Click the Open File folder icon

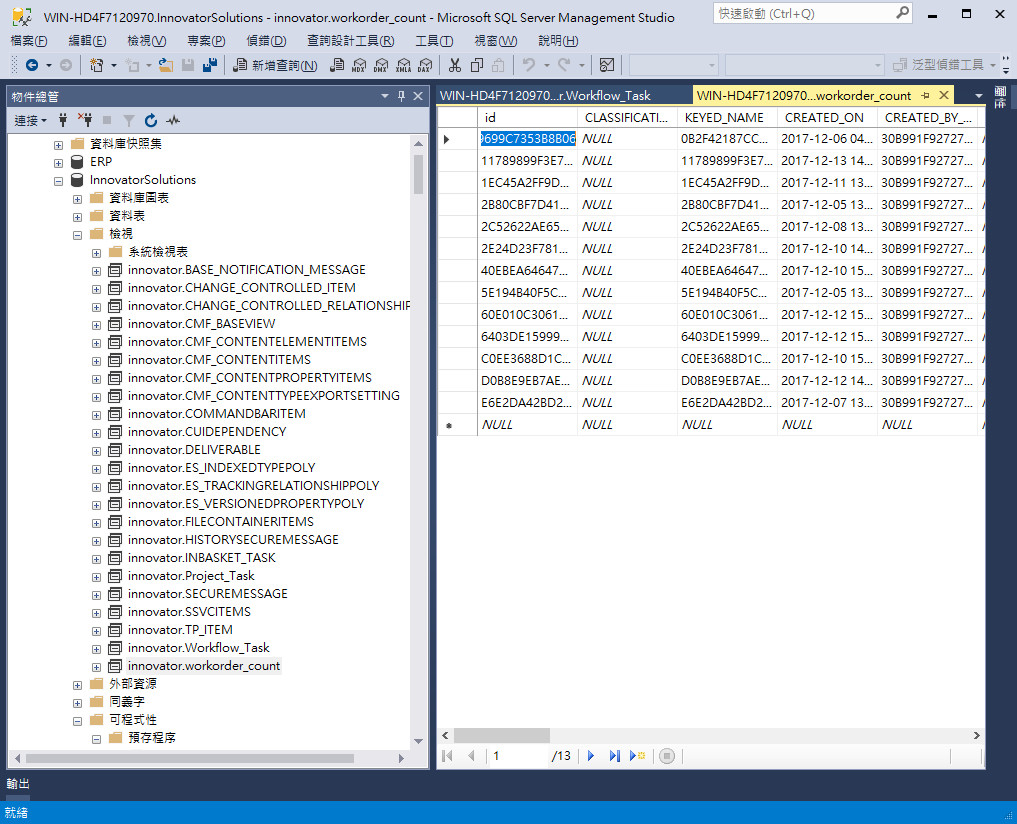(166, 65)
